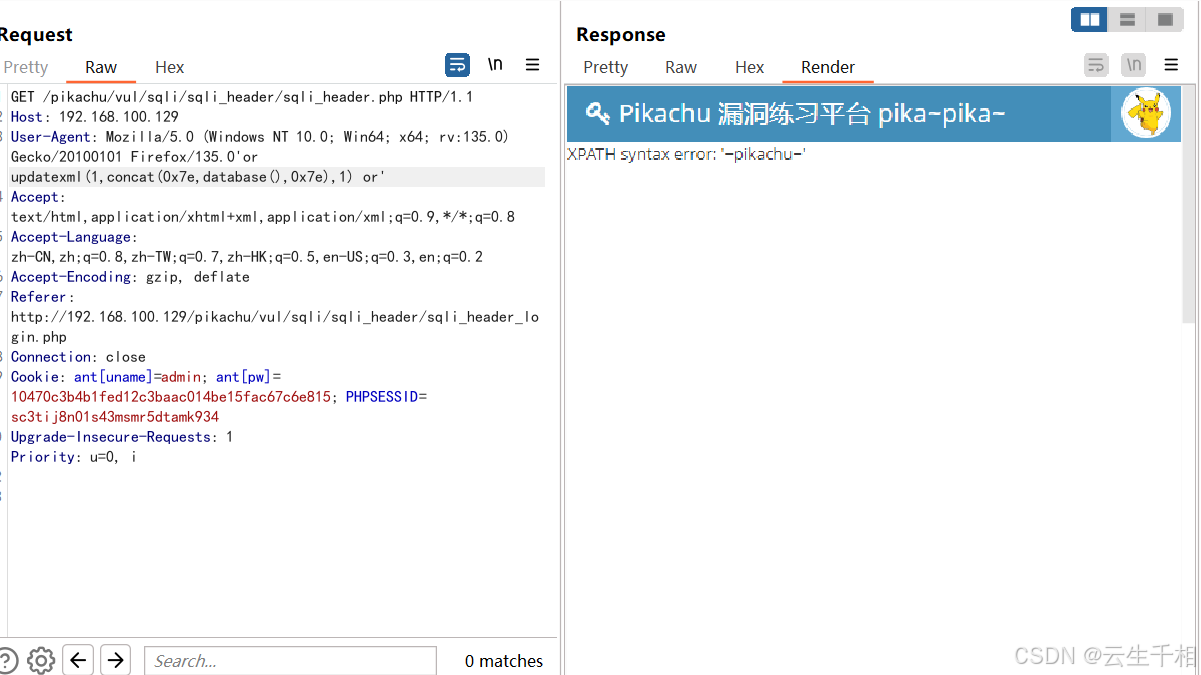Screen dimensions: 1201x675
Task: Click the Accept-Encoding: gzip, deflate line
Action: [x=130, y=277]
